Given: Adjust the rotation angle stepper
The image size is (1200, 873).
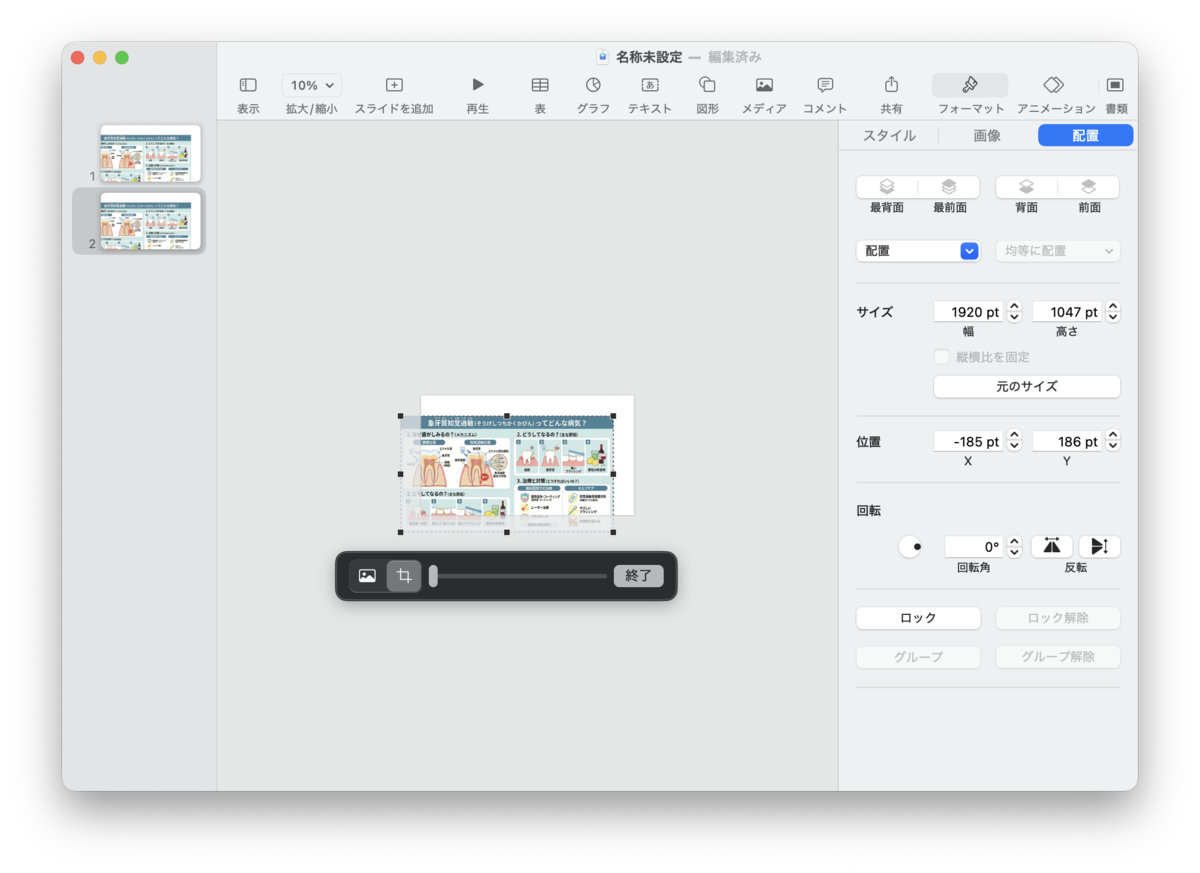Looking at the screenshot, I should click(x=1014, y=547).
